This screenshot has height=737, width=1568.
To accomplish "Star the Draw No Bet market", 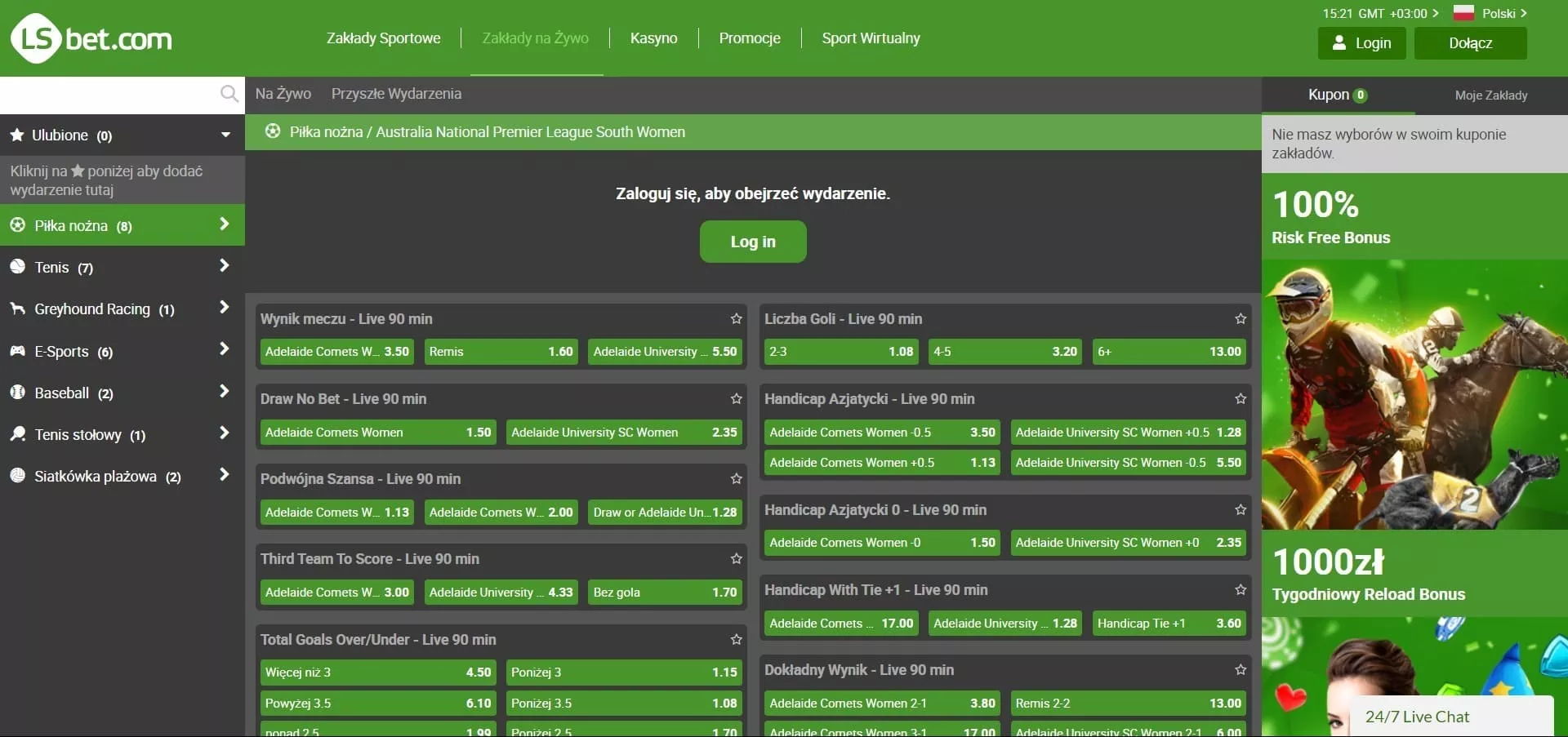I will (x=736, y=399).
